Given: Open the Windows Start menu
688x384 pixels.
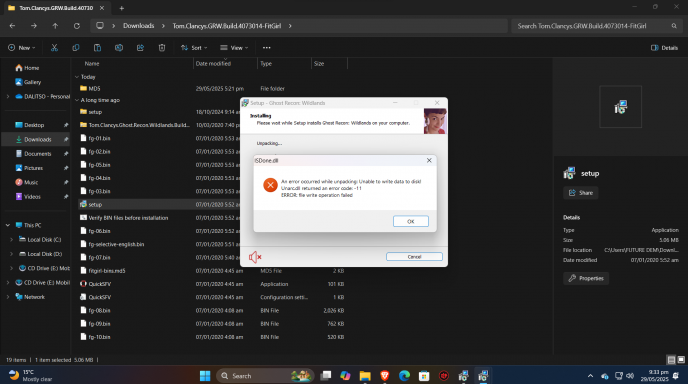Looking at the screenshot, I should (205, 376).
